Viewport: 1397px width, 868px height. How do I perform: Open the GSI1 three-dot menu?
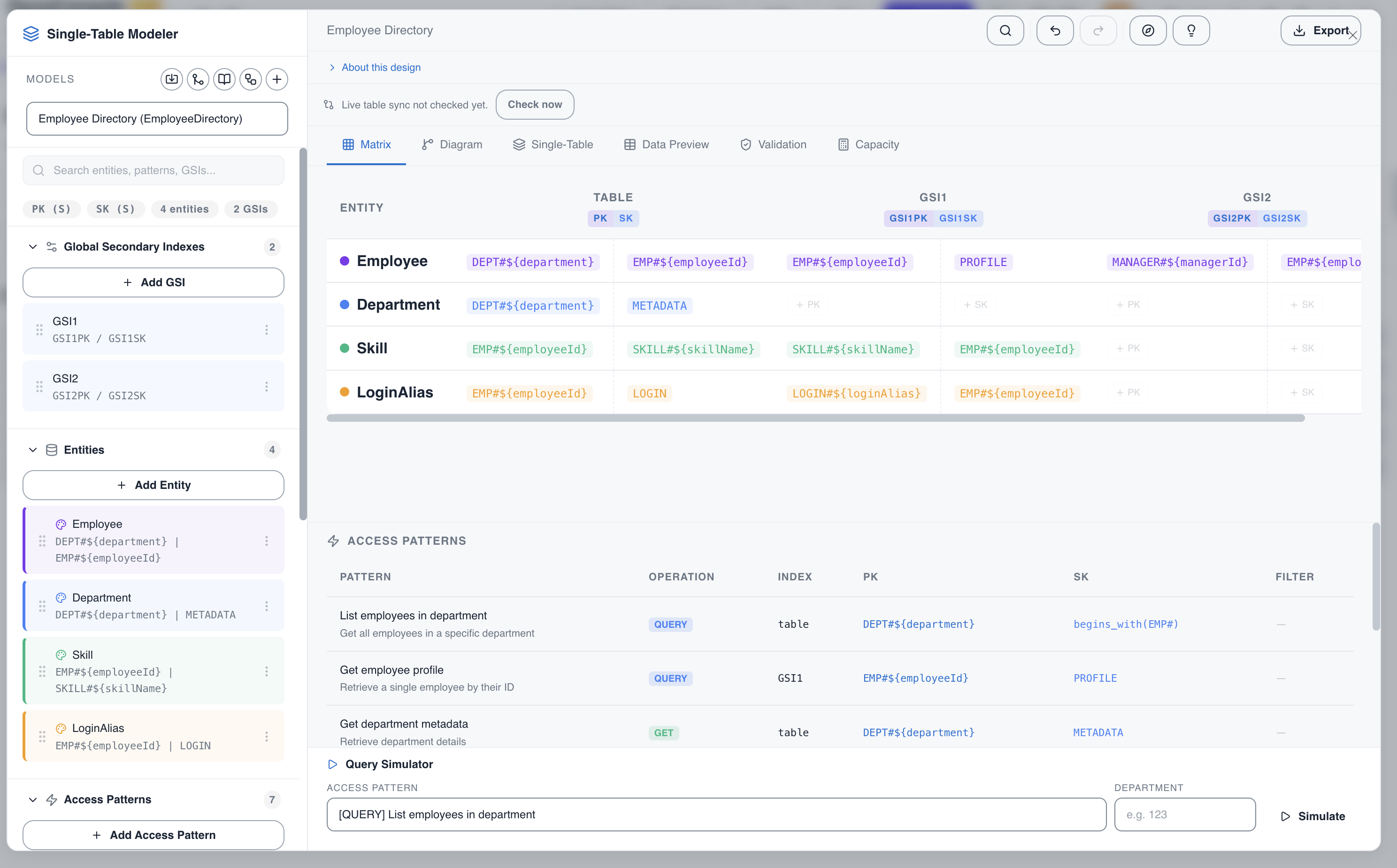(267, 329)
